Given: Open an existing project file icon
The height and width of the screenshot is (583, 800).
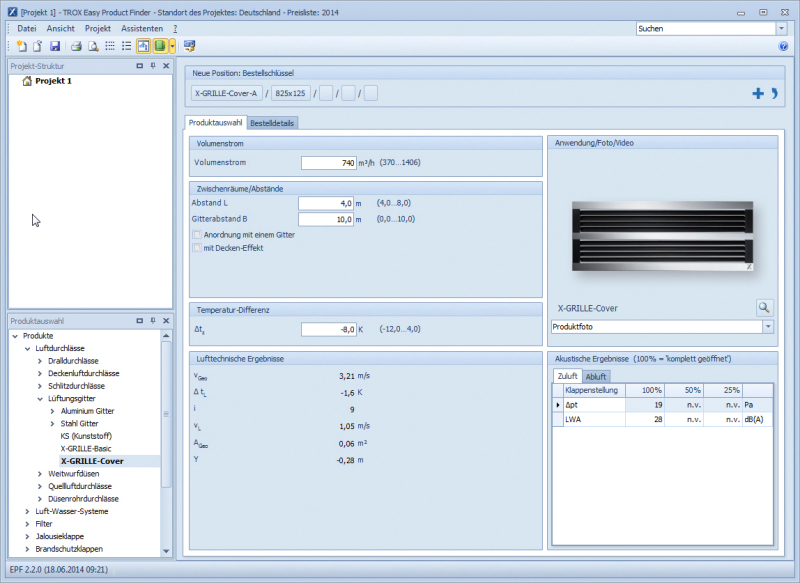Looking at the screenshot, I should coord(38,46).
